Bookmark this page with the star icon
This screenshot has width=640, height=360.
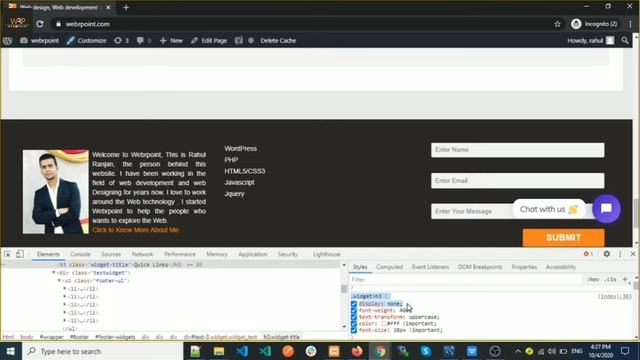pos(557,24)
